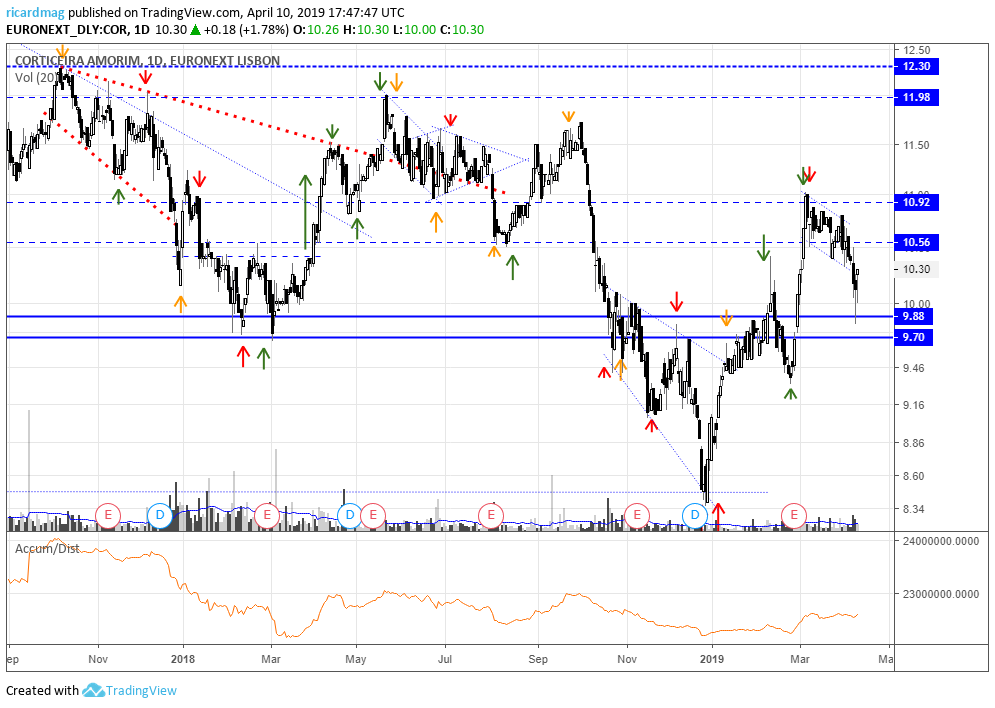The height and width of the screenshot is (708, 995).
Task: Click the 11.98 price level label
Action: click(x=916, y=97)
